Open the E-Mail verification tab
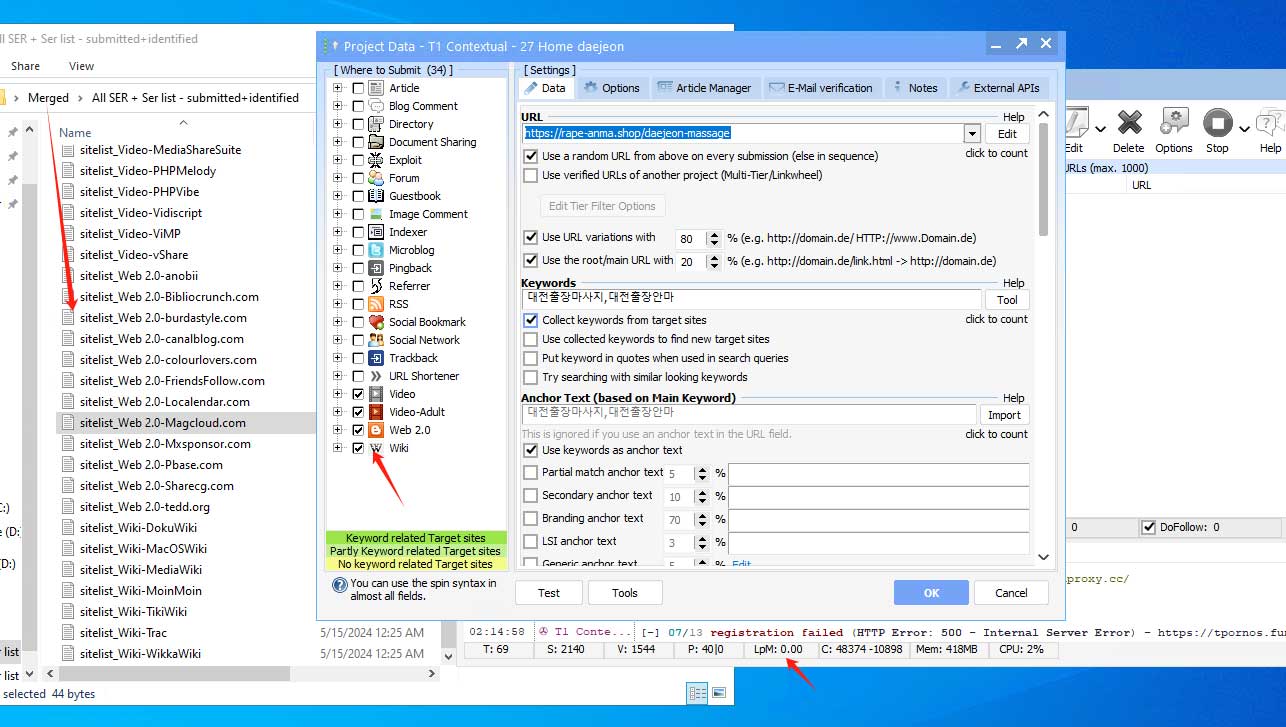The width and height of the screenshot is (1286, 727). 821,88
